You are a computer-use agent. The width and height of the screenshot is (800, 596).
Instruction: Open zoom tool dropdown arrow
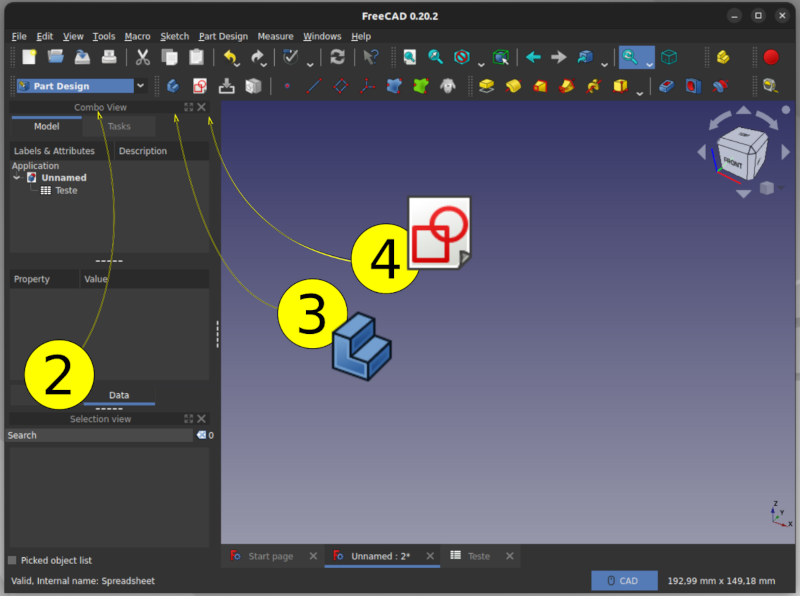pos(649,64)
